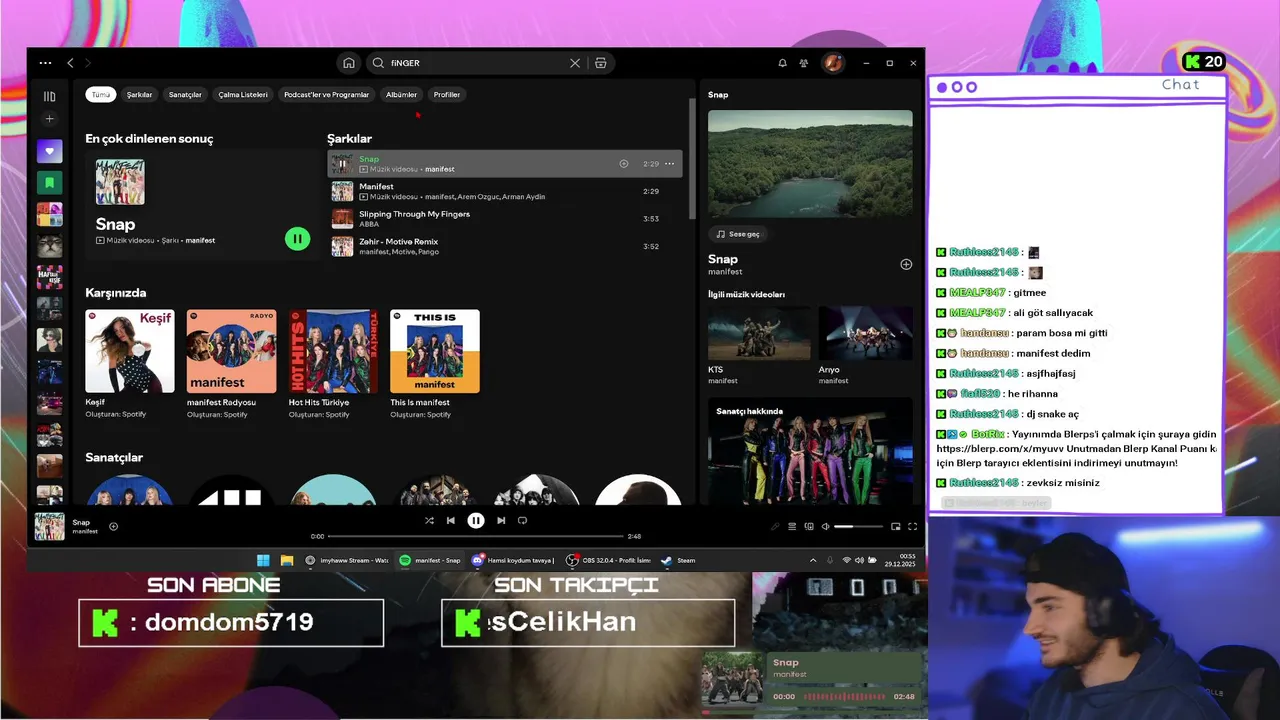
Task: Open the blerp.com link in chat
Action: (x=1000, y=449)
